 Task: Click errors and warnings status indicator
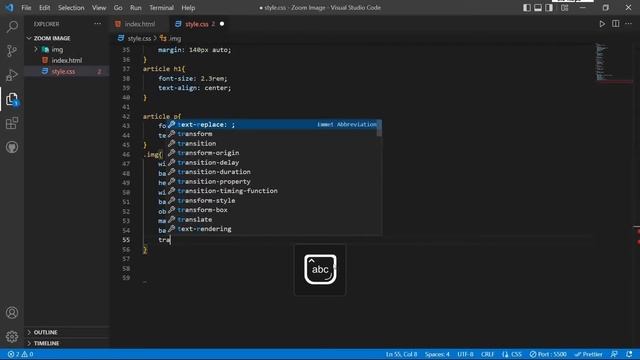click(x=20, y=354)
